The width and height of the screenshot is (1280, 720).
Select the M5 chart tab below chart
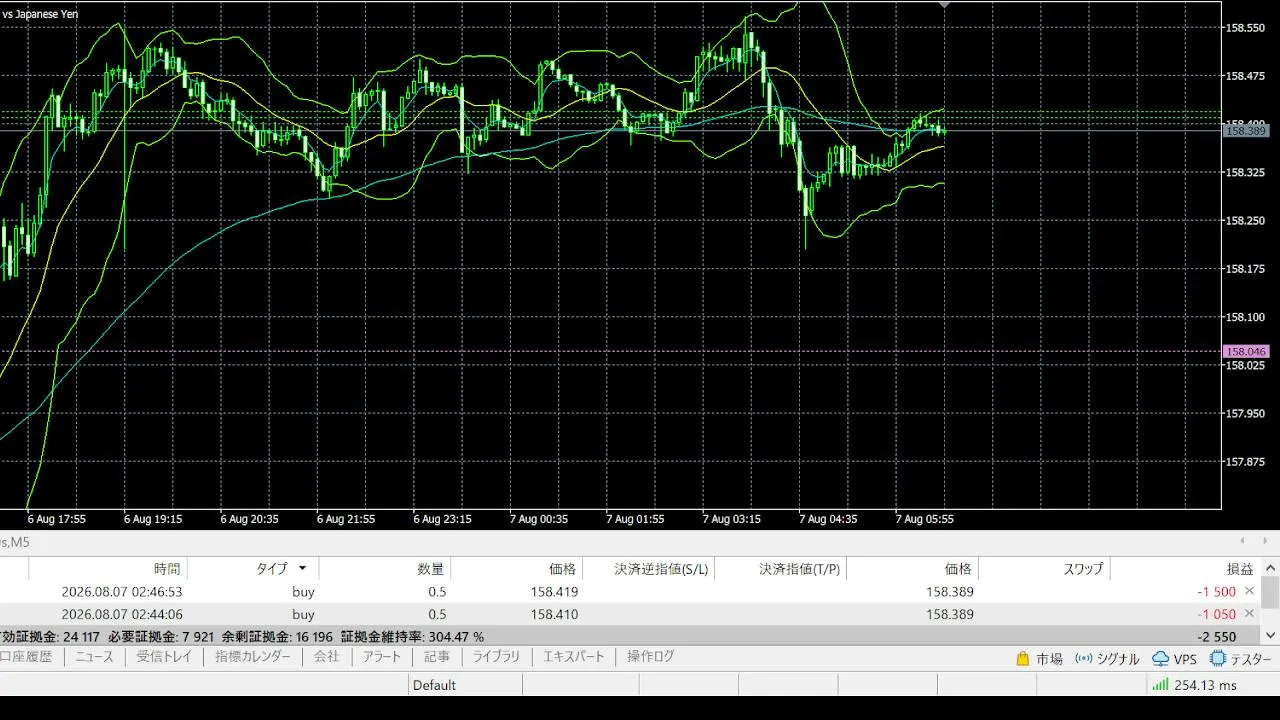[15, 541]
